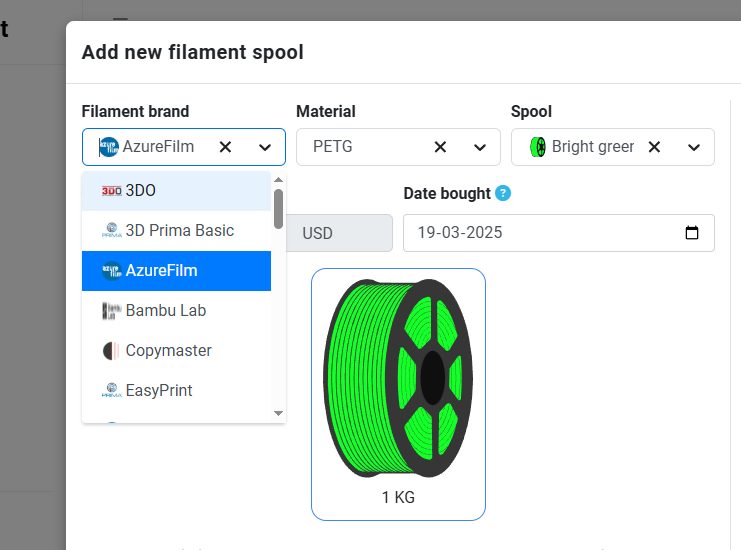The image size is (741, 550).
Task: Clear the AzureFilm brand selection
Action: point(225,147)
